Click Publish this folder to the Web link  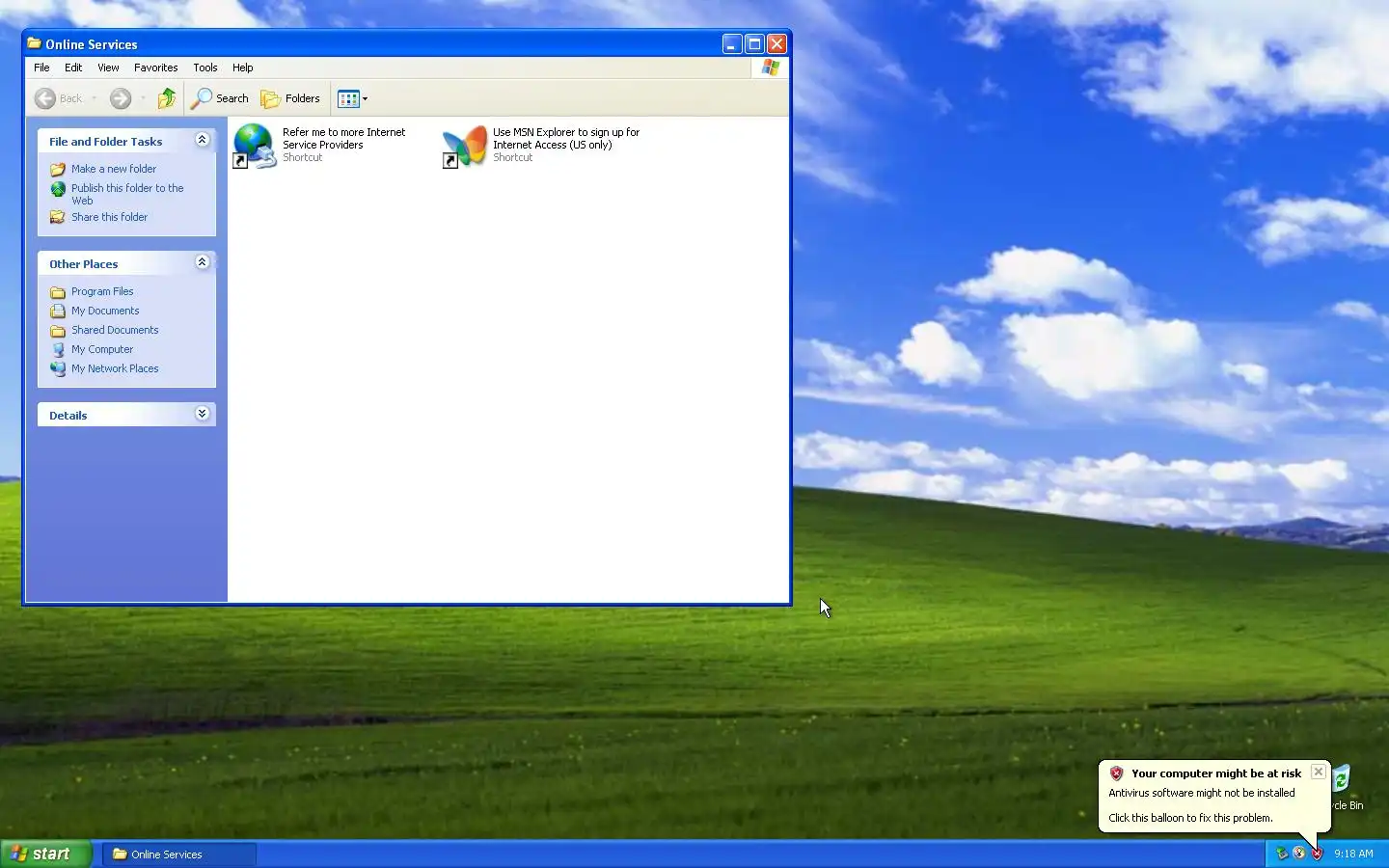click(x=127, y=194)
